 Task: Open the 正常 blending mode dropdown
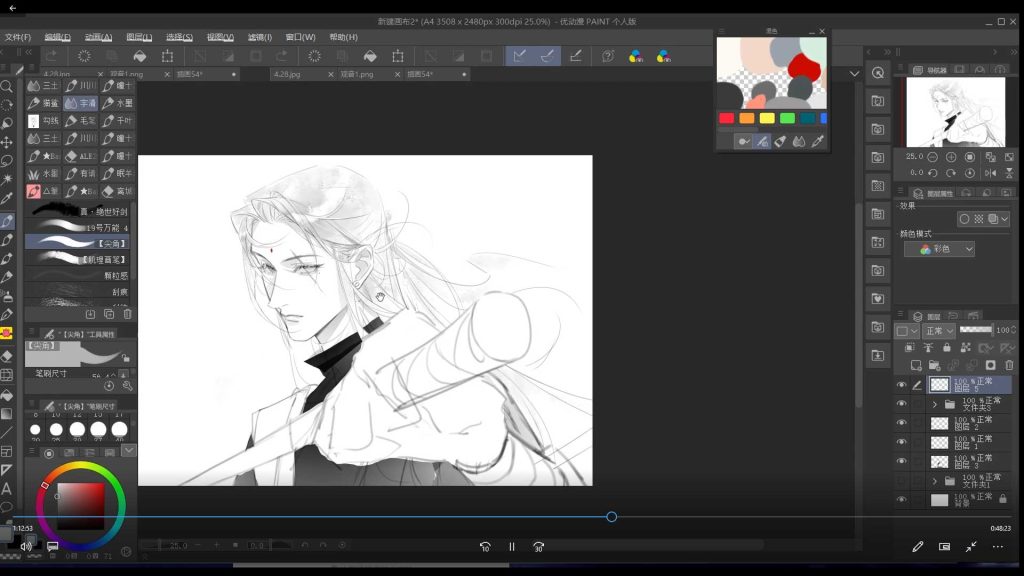(938, 331)
